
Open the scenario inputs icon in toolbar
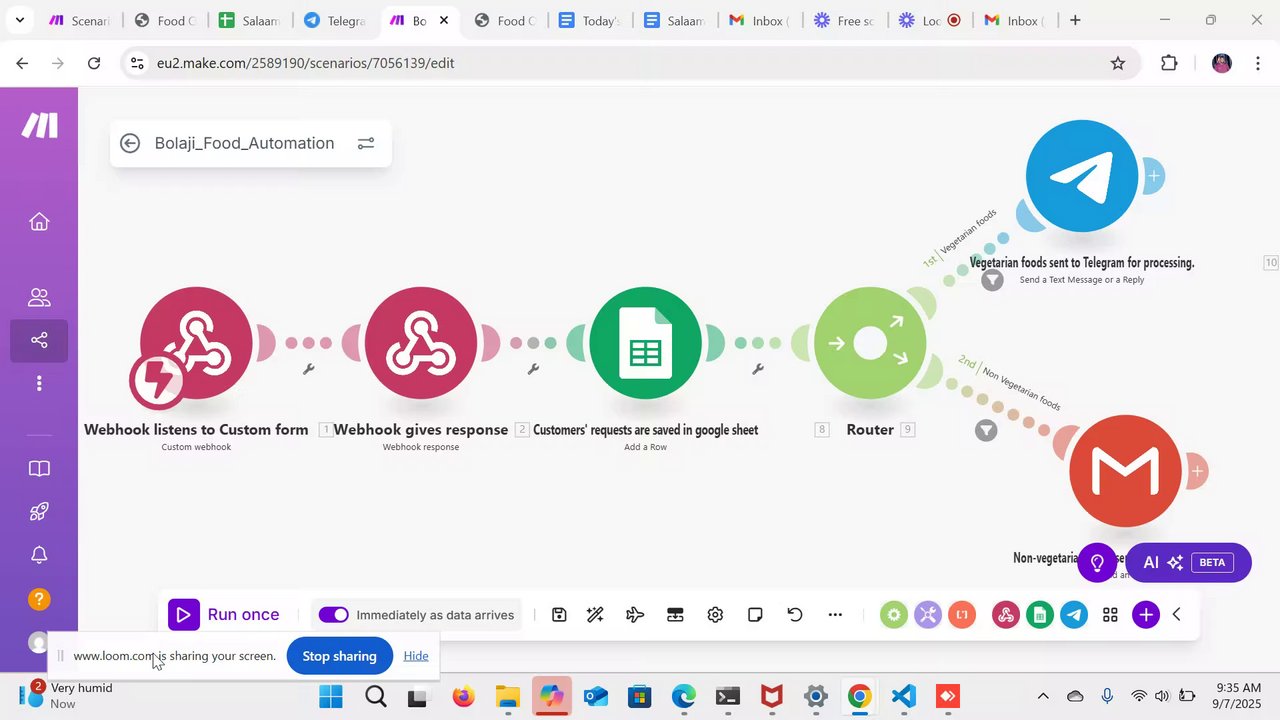pyautogui.click(x=675, y=615)
